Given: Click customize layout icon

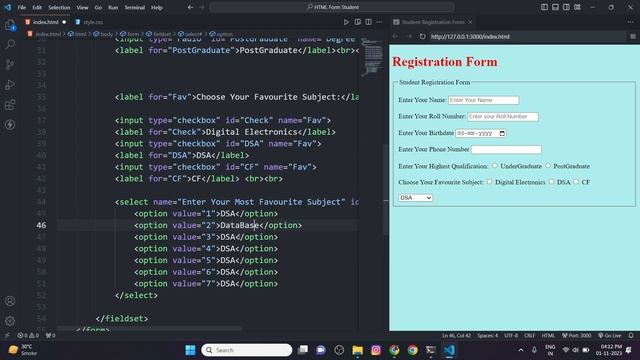Looking at the screenshot, I should pyautogui.click(x=577, y=7).
